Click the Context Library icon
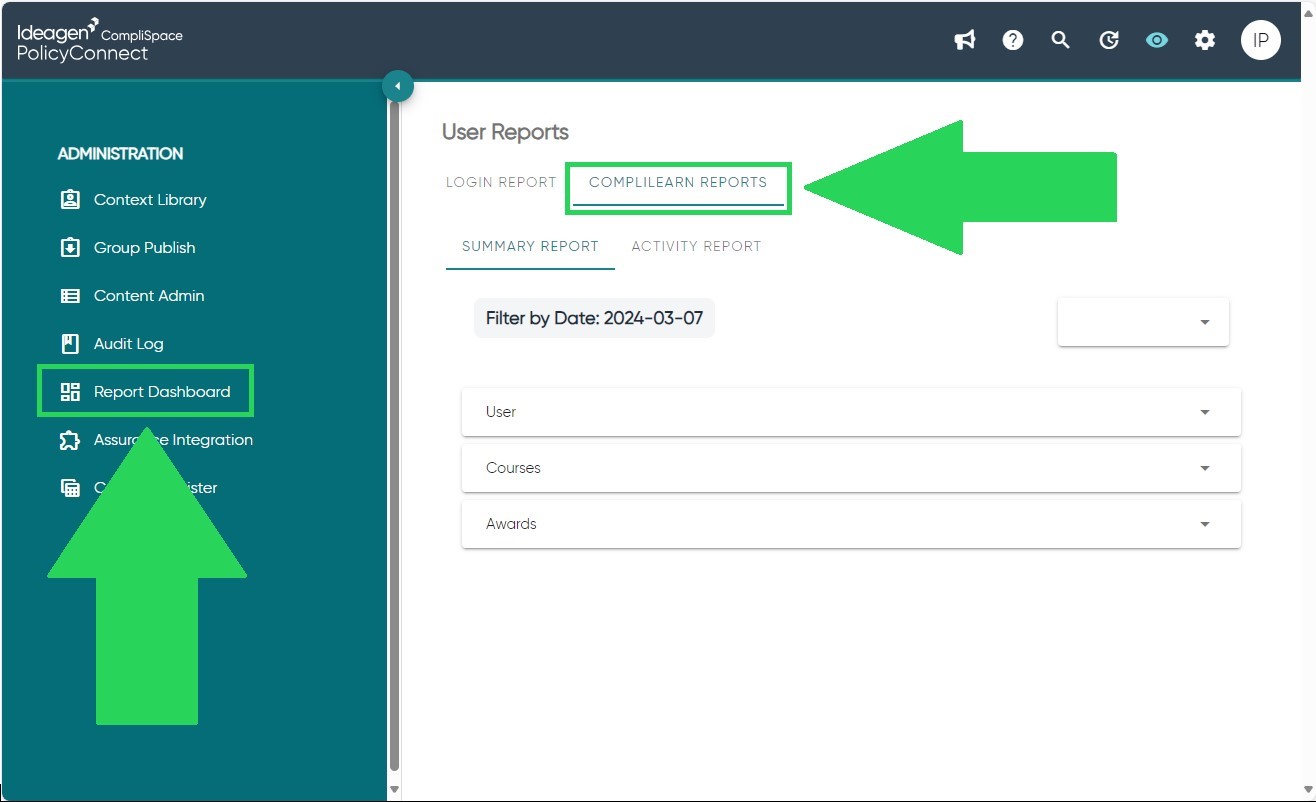1316x802 pixels. 70,199
